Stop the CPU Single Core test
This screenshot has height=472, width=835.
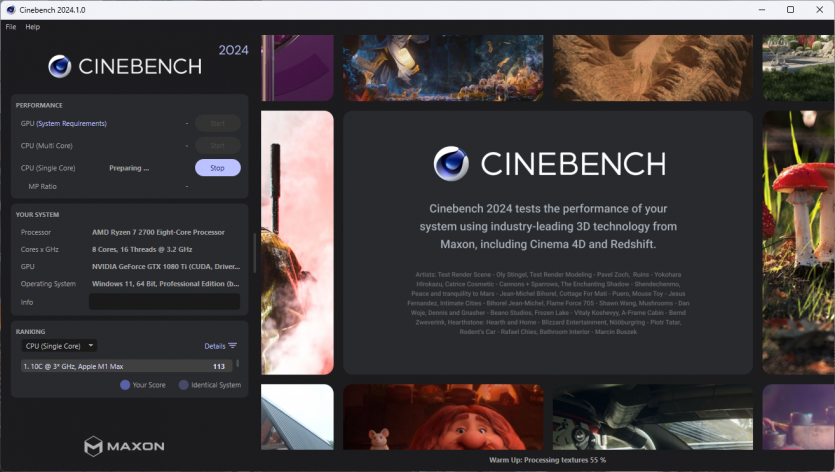point(217,168)
